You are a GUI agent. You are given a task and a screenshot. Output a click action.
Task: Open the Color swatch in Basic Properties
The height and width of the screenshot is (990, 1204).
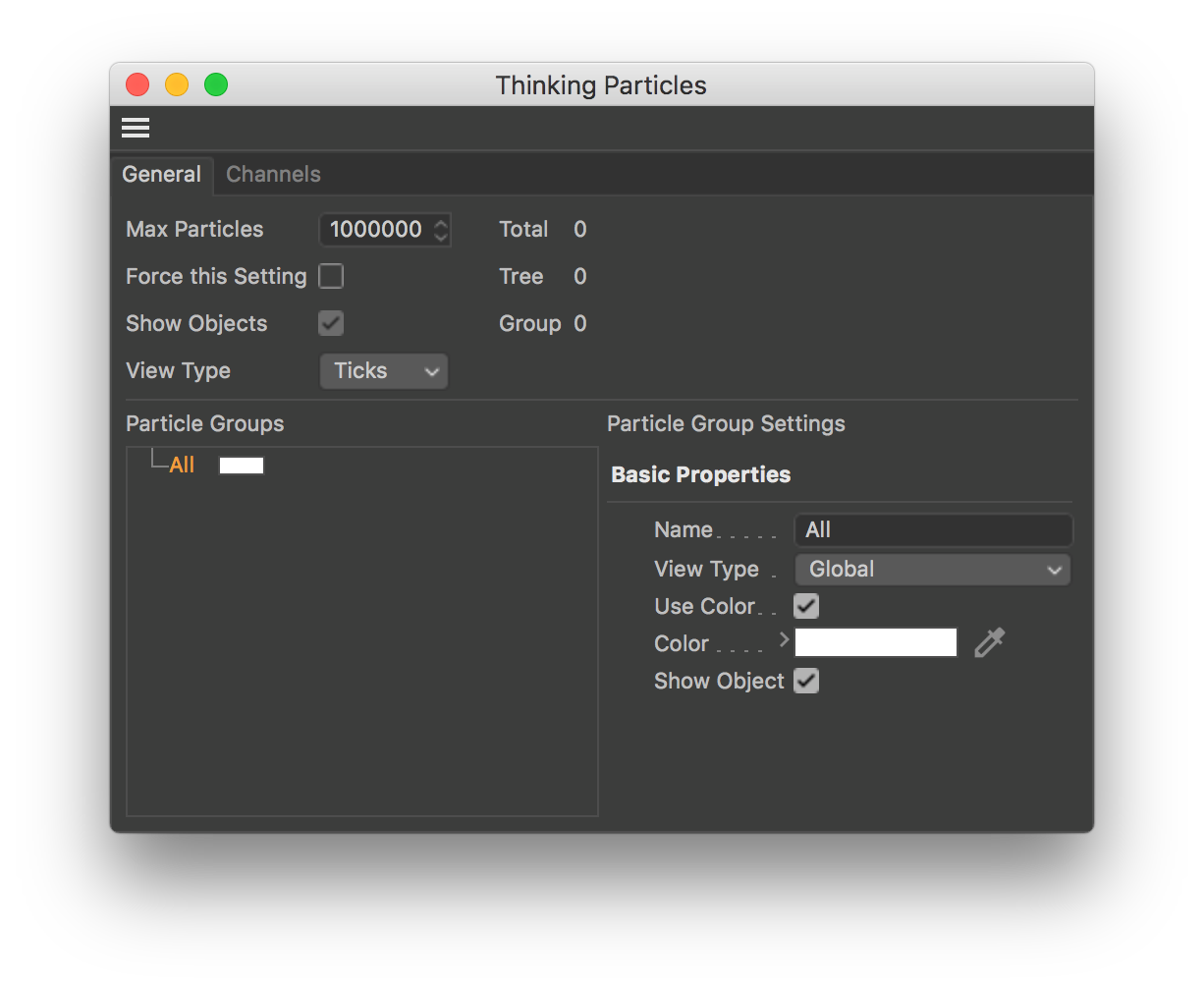point(875,642)
